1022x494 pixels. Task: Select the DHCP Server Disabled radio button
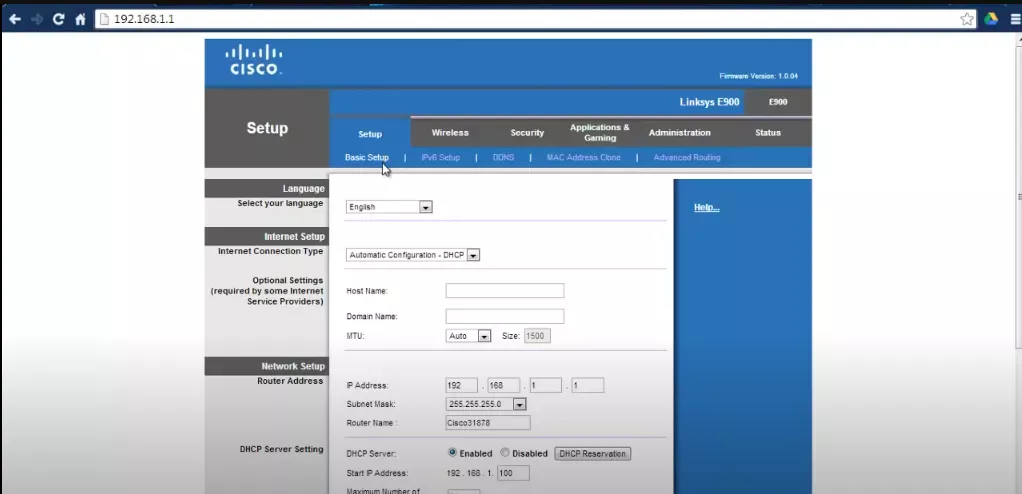(504, 452)
